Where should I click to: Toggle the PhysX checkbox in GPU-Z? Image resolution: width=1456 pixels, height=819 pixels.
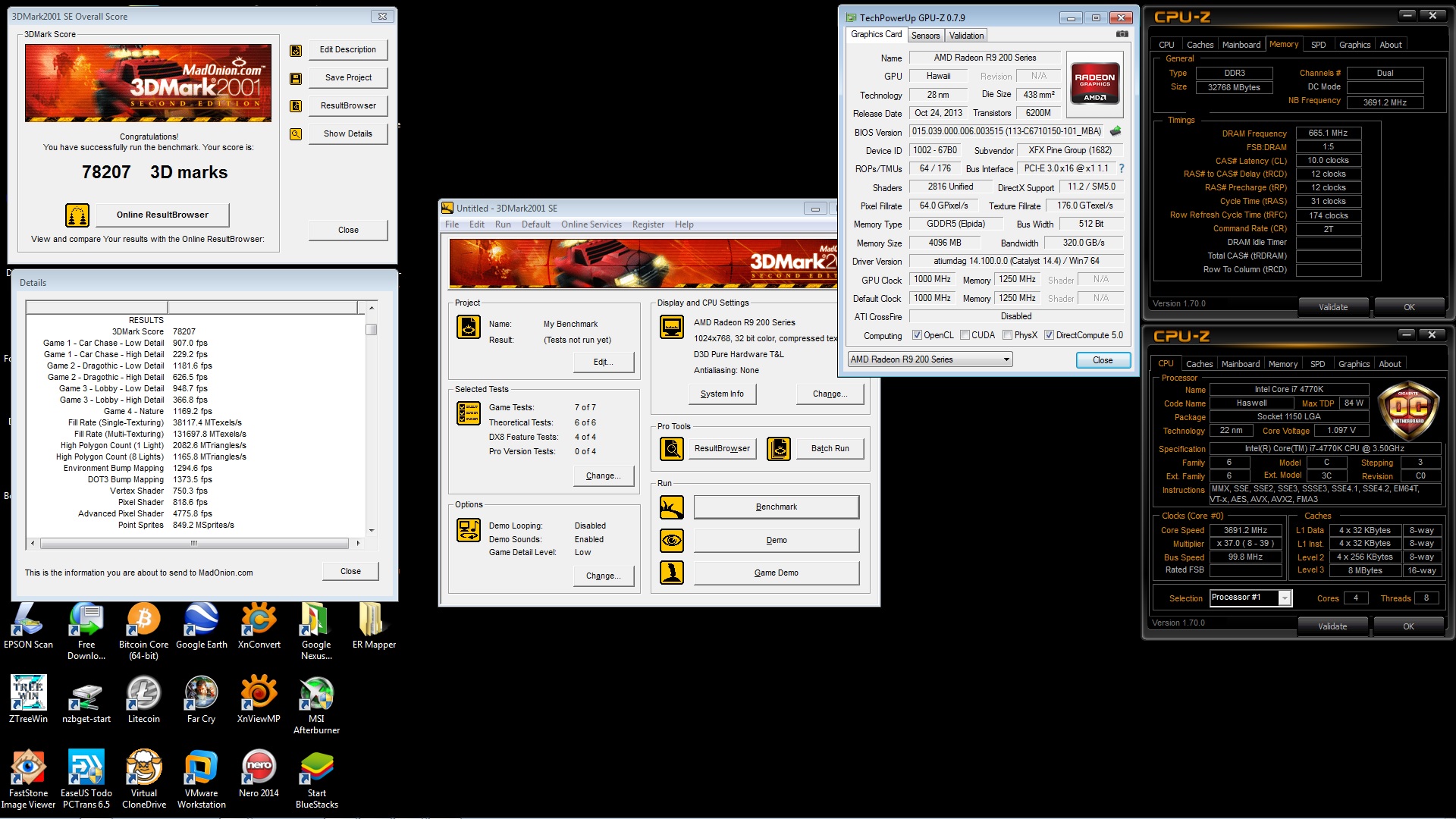click(1007, 335)
